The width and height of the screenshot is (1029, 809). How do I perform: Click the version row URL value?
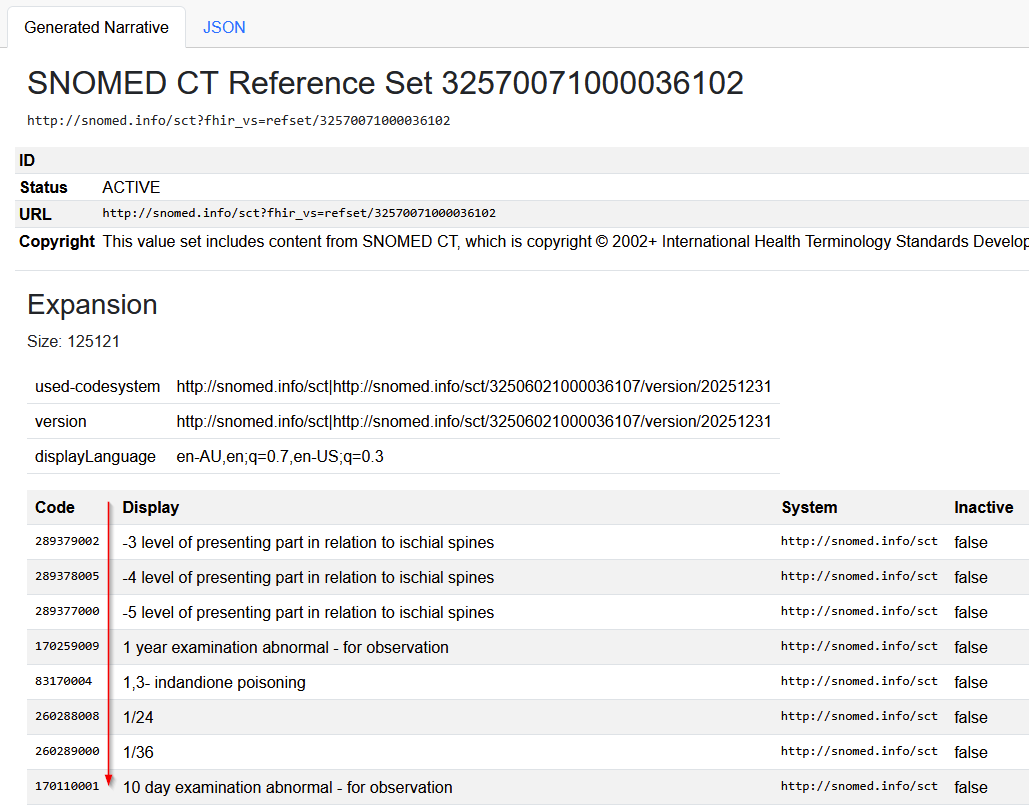(474, 421)
